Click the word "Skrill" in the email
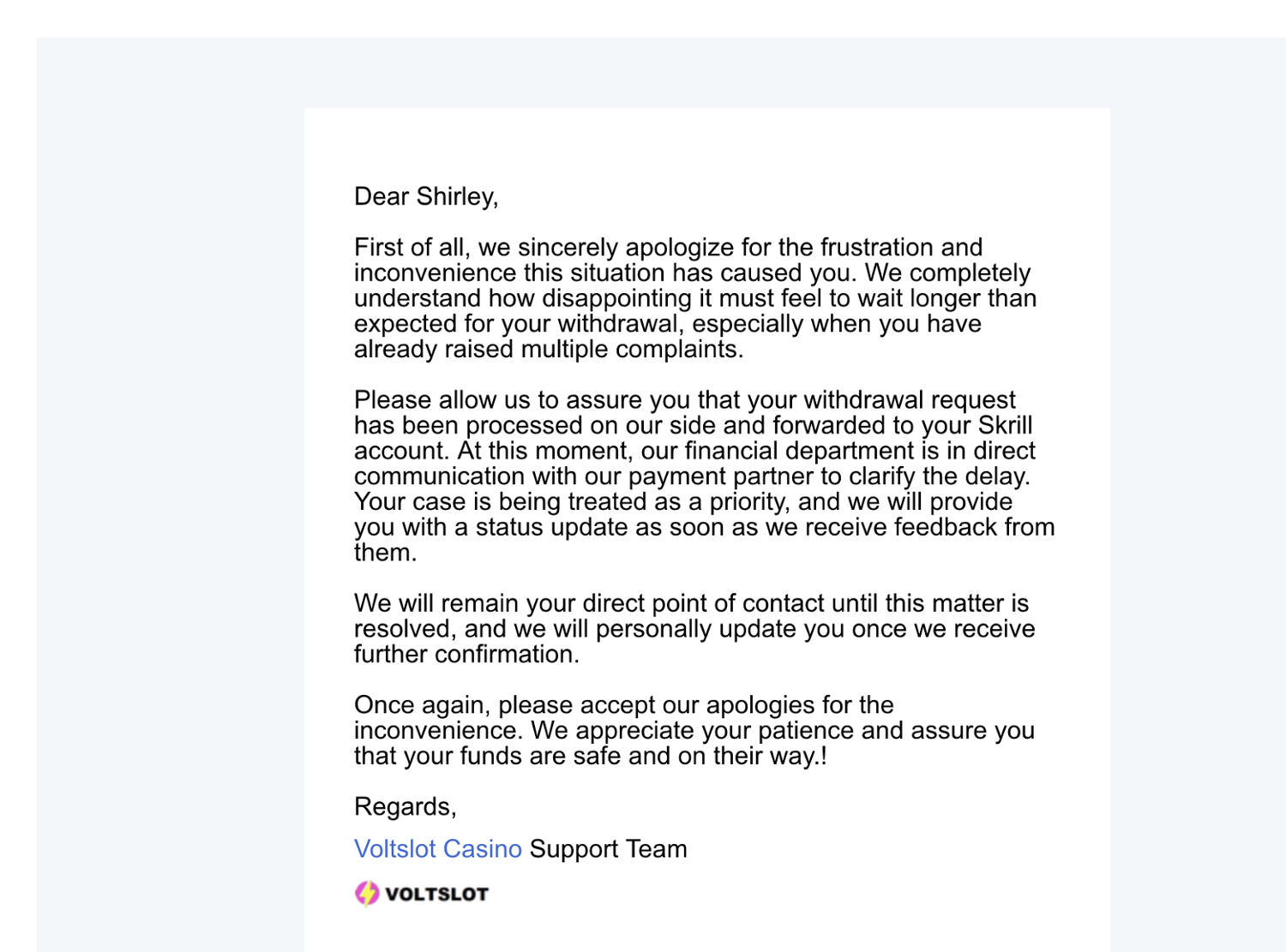 pyautogui.click(x=1005, y=426)
